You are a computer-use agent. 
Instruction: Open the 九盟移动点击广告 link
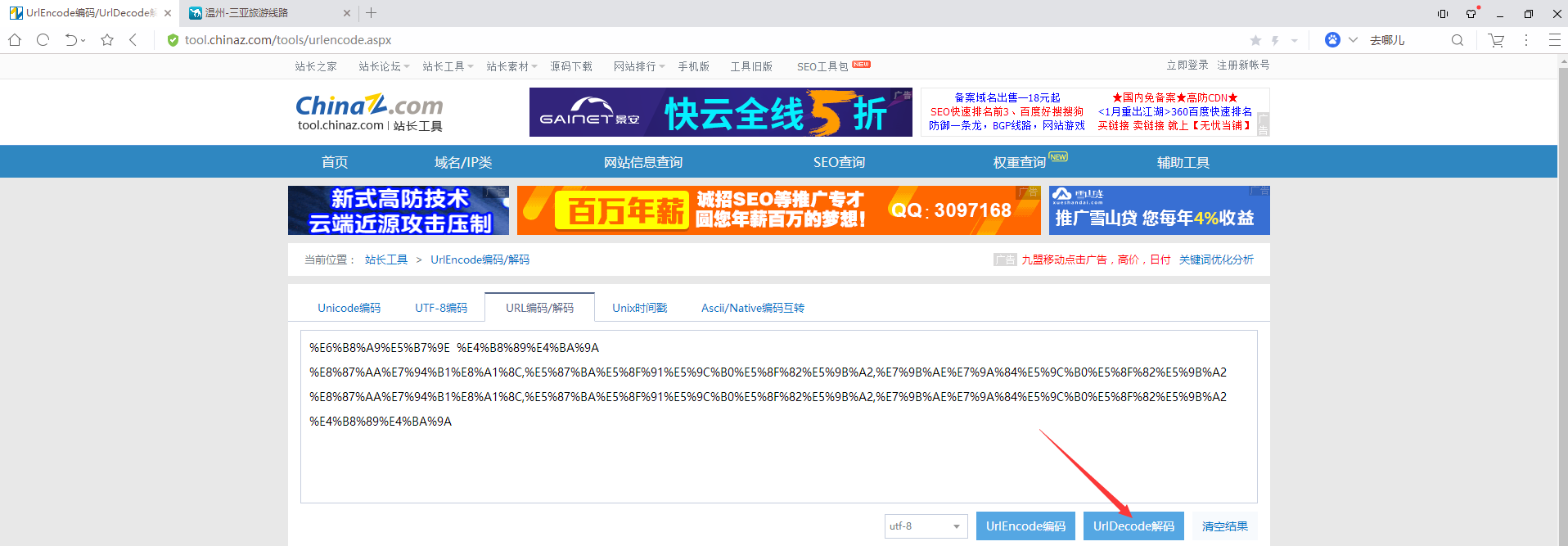[x=1096, y=259]
